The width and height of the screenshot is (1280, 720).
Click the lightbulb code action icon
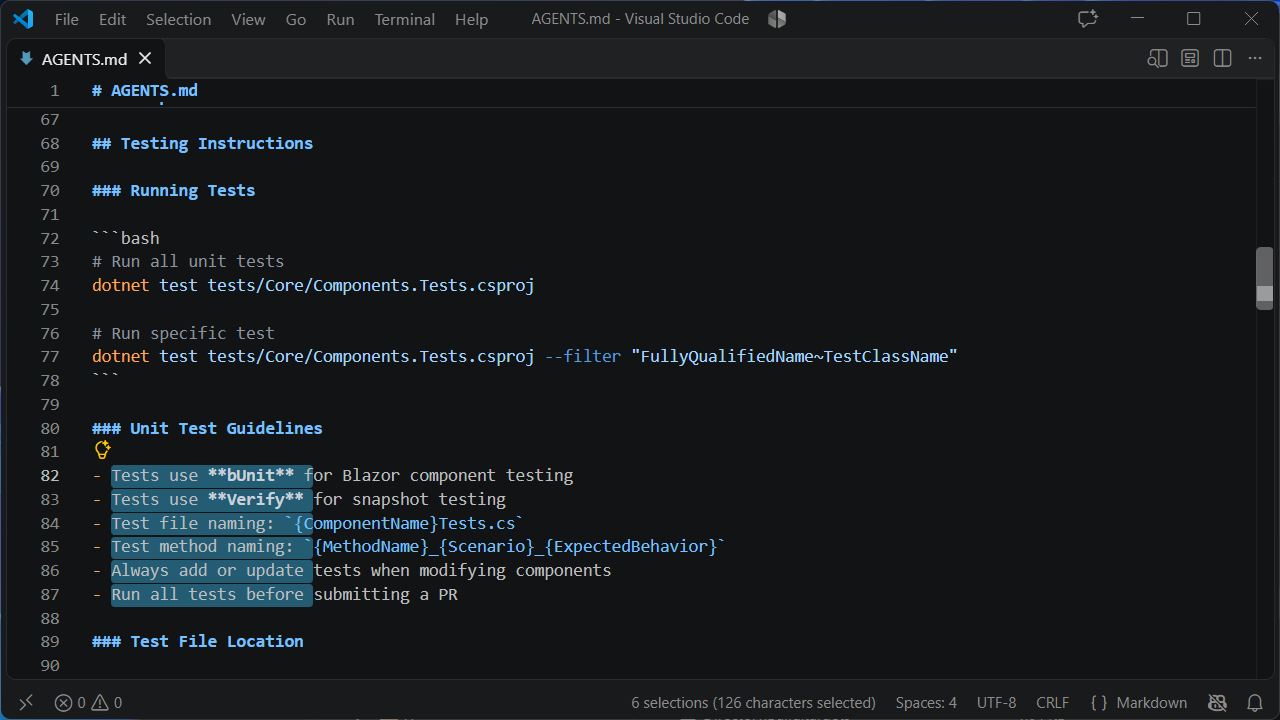pos(102,450)
